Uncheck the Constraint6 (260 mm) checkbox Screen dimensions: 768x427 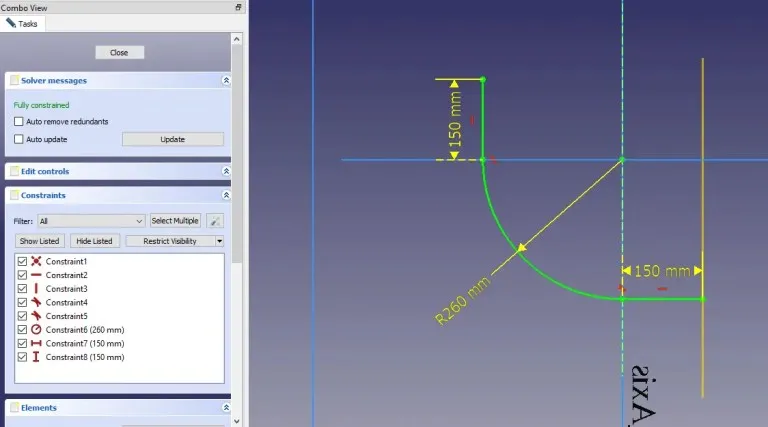22,330
